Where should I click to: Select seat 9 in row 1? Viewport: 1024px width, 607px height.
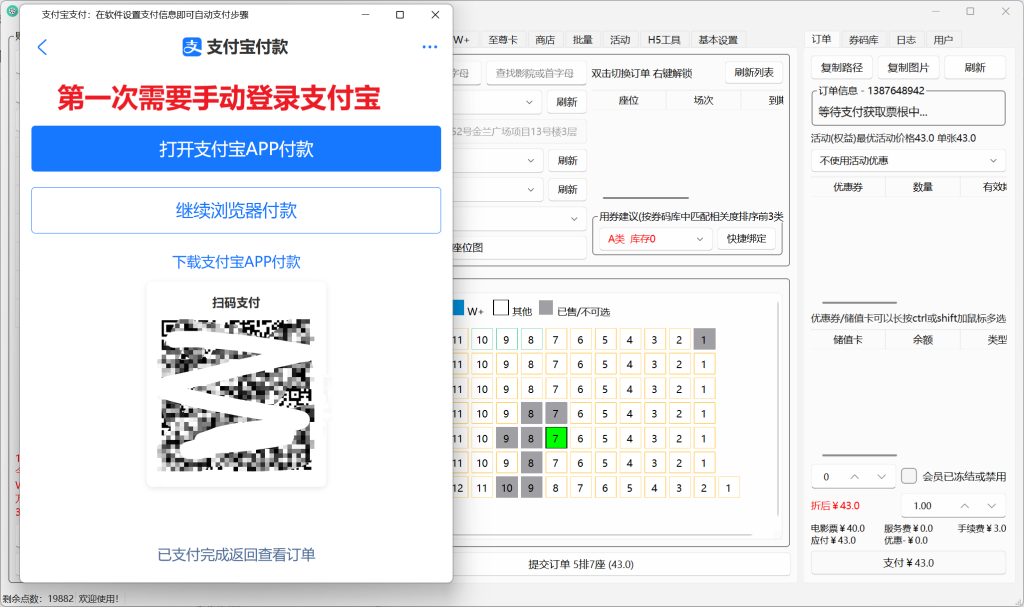tap(506, 340)
